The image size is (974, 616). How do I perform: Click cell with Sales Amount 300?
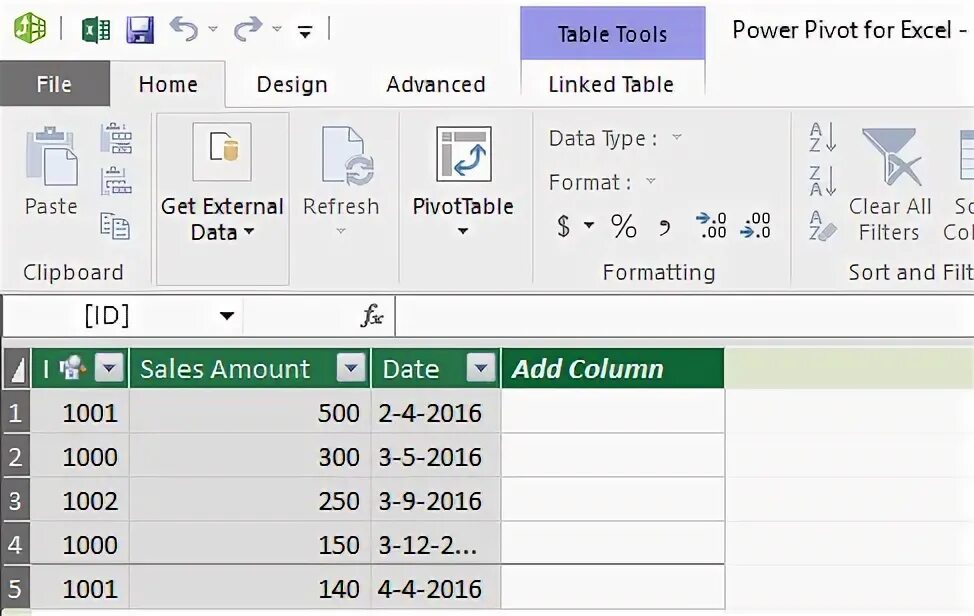point(250,456)
